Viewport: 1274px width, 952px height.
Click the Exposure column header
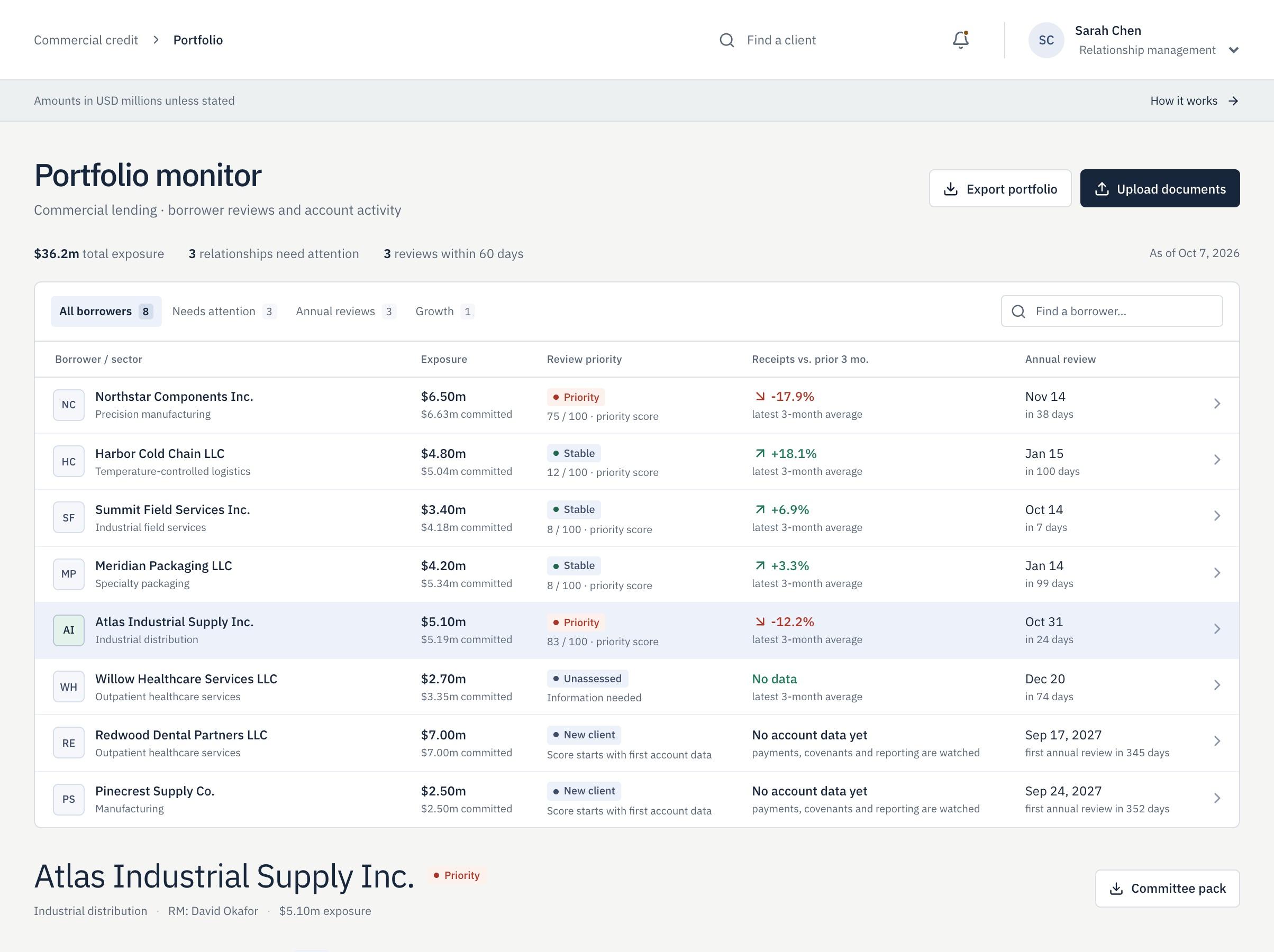[x=443, y=359]
